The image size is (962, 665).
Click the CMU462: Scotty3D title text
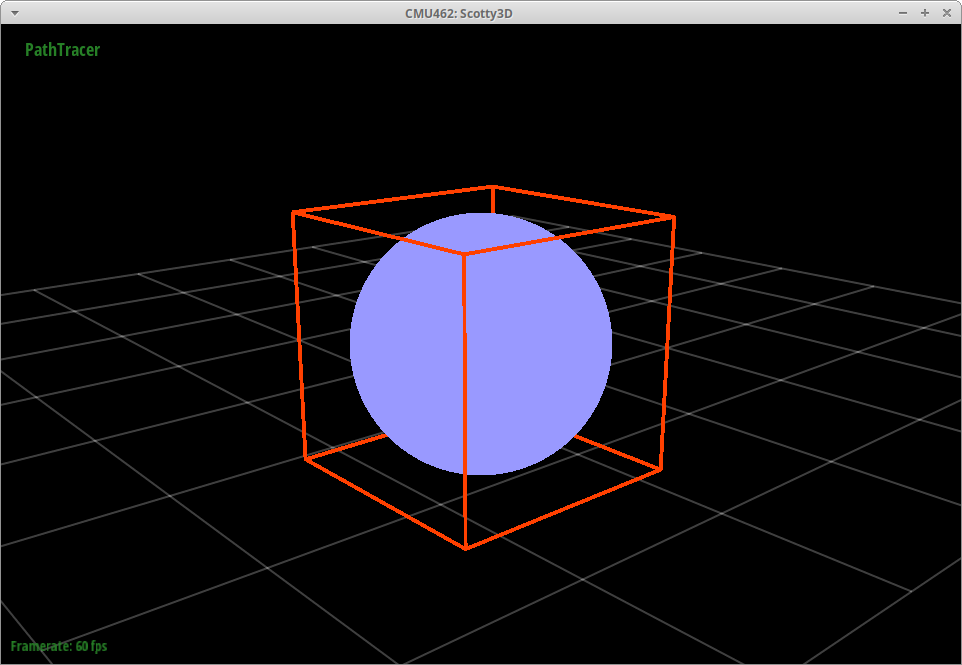point(458,13)
